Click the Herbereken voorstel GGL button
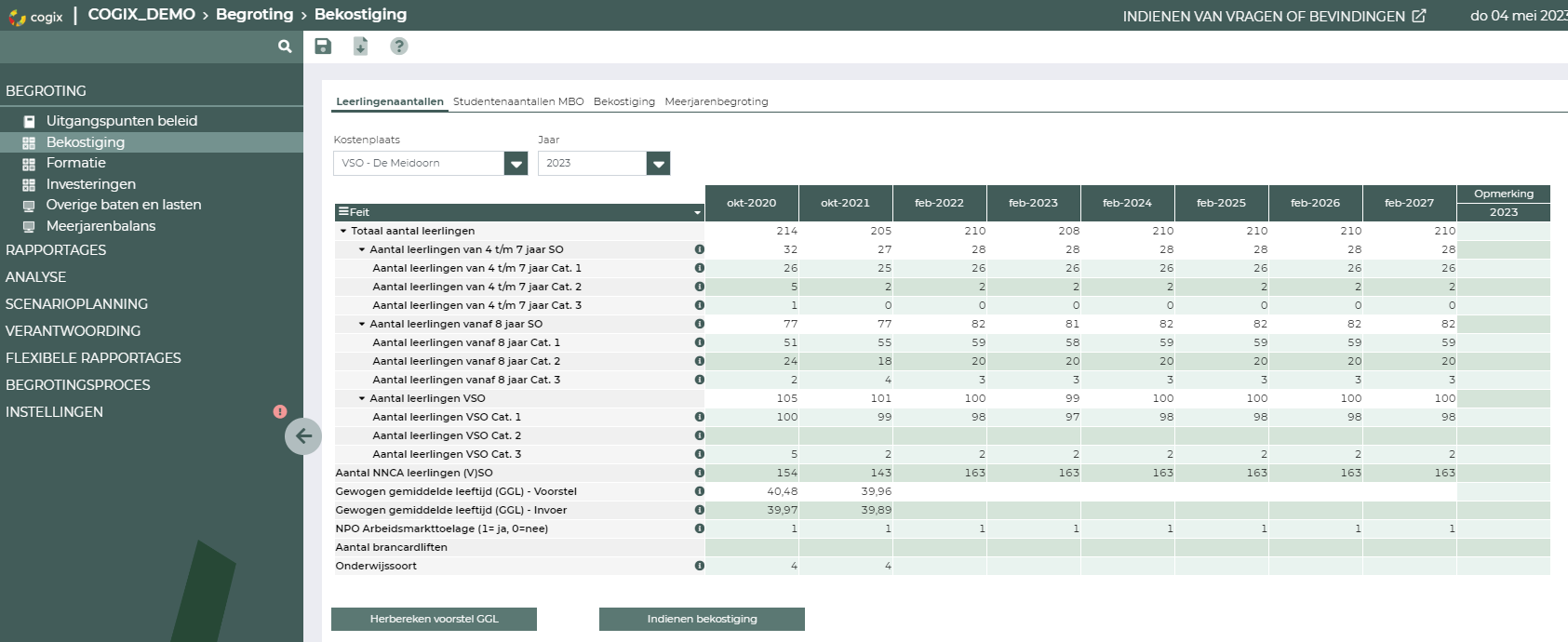This screenshot has height=642, width=1568. tap(434, 619)
